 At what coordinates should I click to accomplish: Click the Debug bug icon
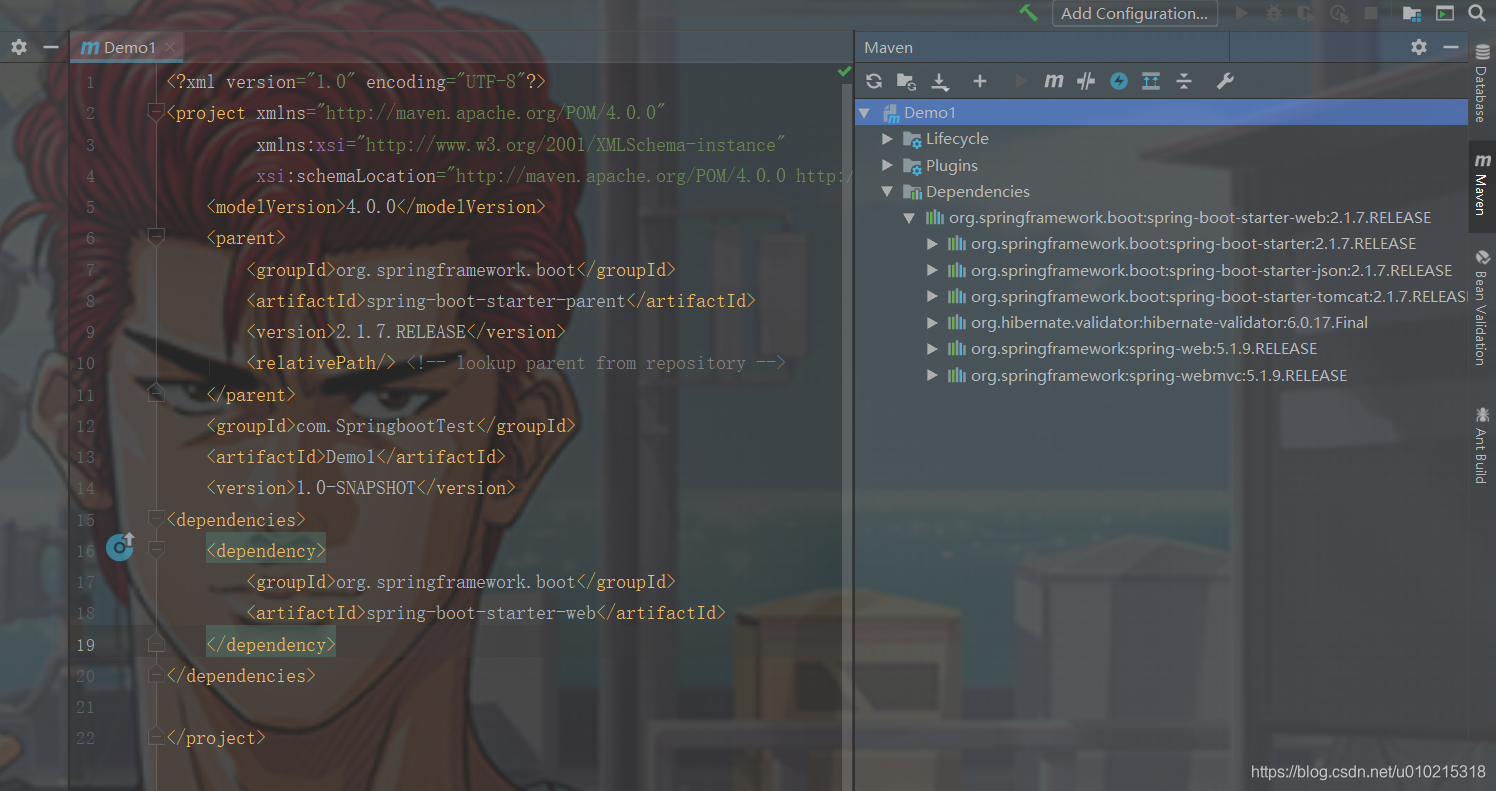(1273, 13)
